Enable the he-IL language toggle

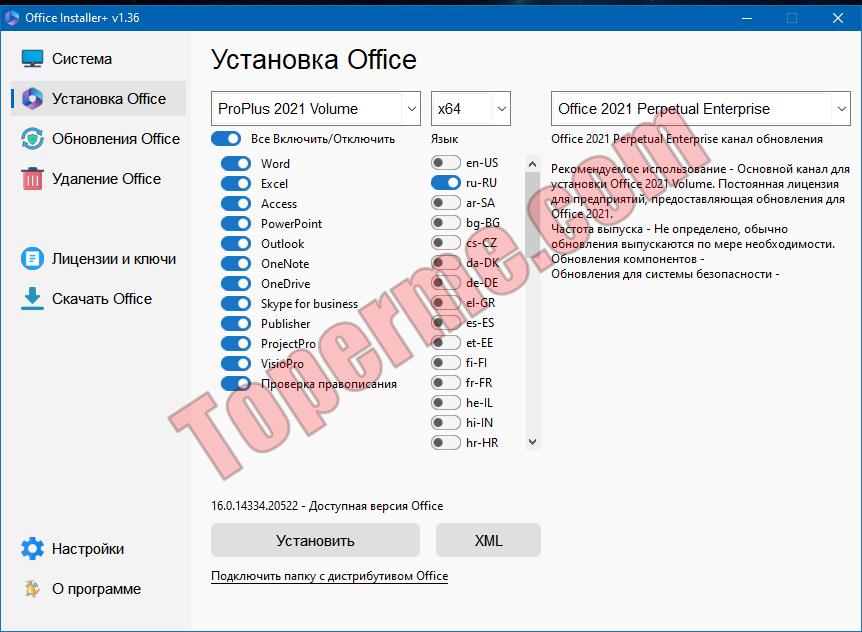click(x=446, y=403)
